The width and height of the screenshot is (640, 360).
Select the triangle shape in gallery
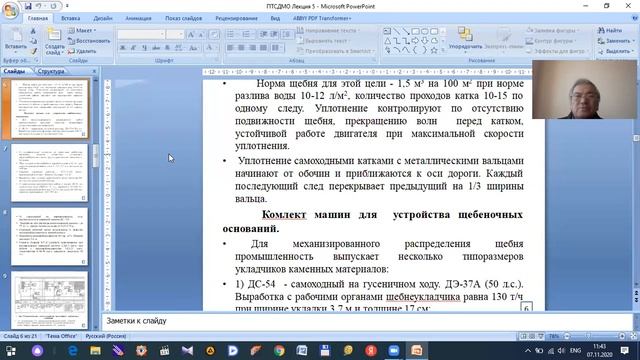pos(387,41)
